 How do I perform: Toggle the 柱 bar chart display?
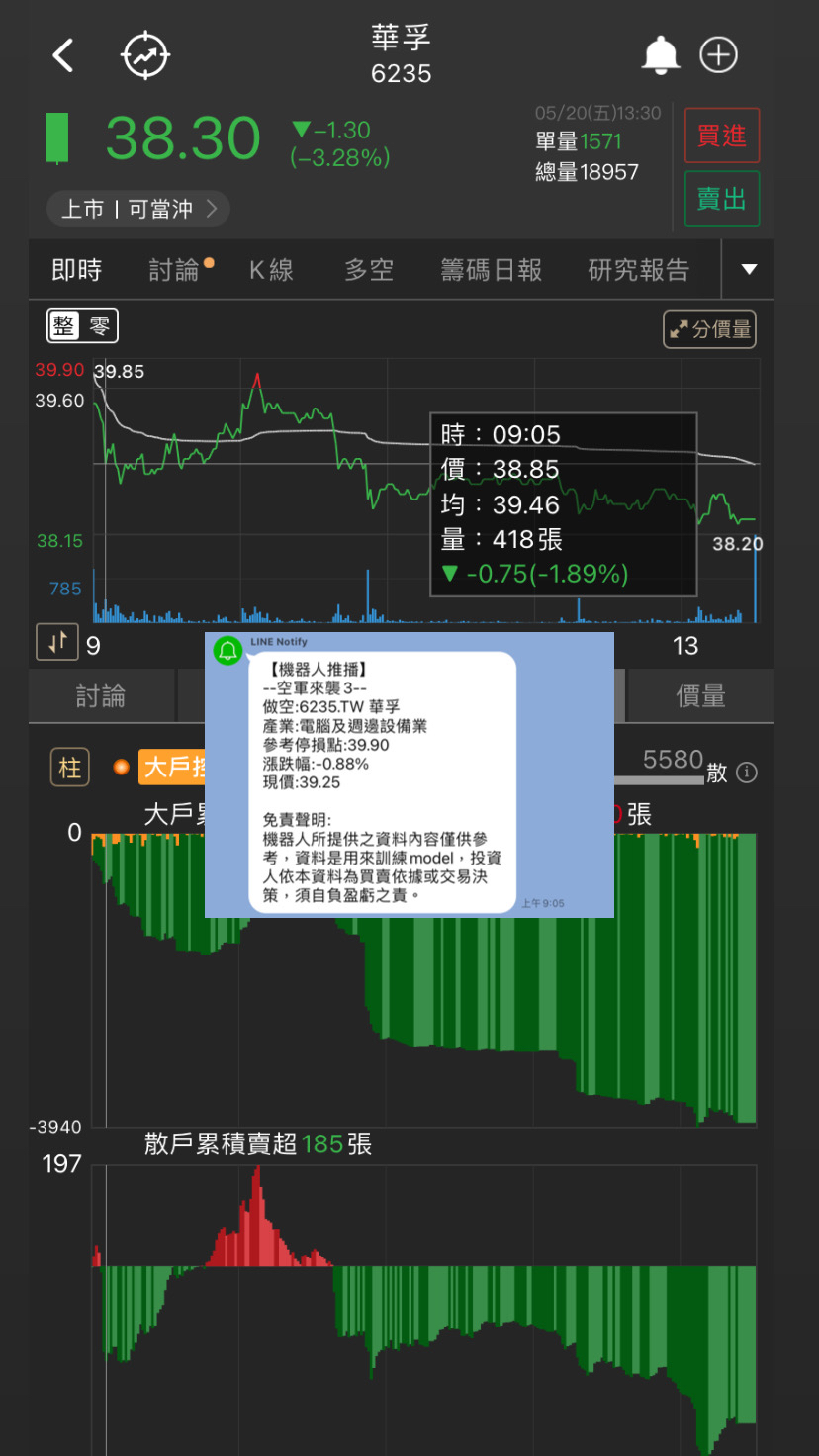pos(70,768)
